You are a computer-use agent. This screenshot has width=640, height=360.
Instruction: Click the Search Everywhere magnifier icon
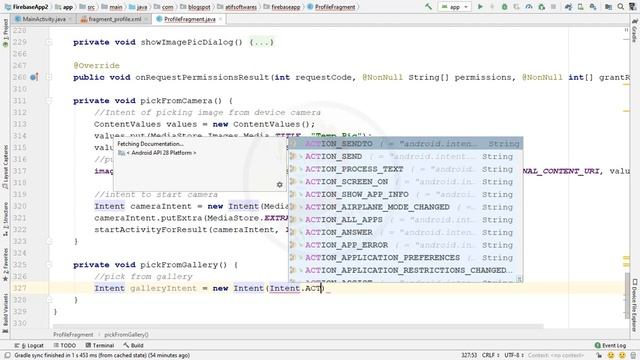pyautogui.click(x=621, y=7)
